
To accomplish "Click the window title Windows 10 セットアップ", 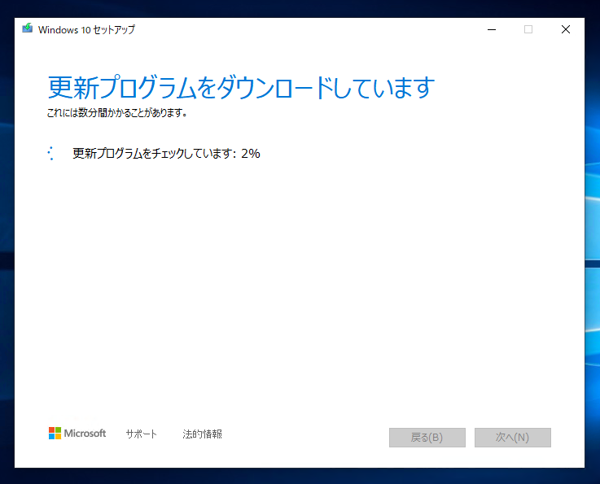I will (x=86, y=29).
